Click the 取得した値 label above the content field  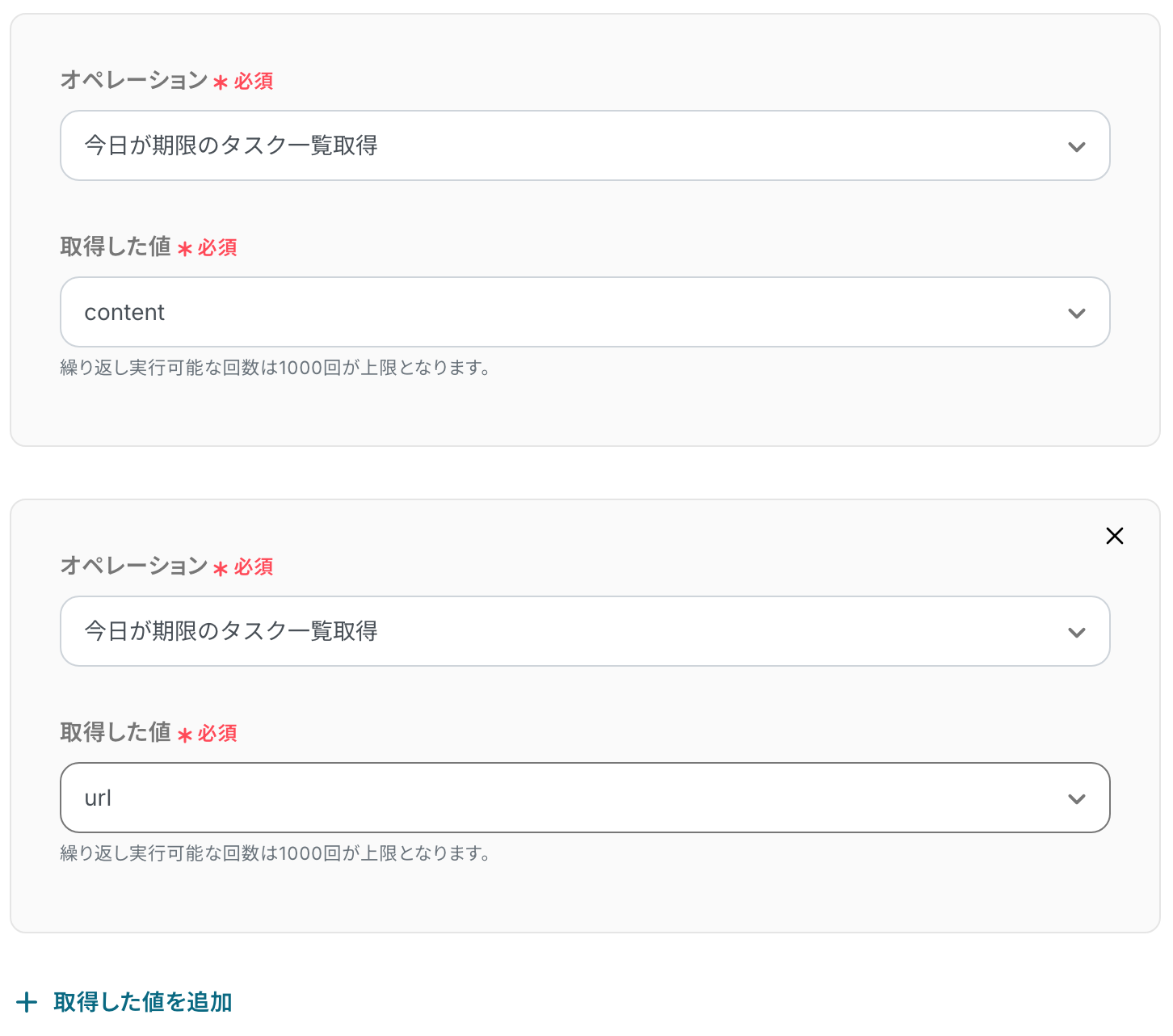coord(116,246)
